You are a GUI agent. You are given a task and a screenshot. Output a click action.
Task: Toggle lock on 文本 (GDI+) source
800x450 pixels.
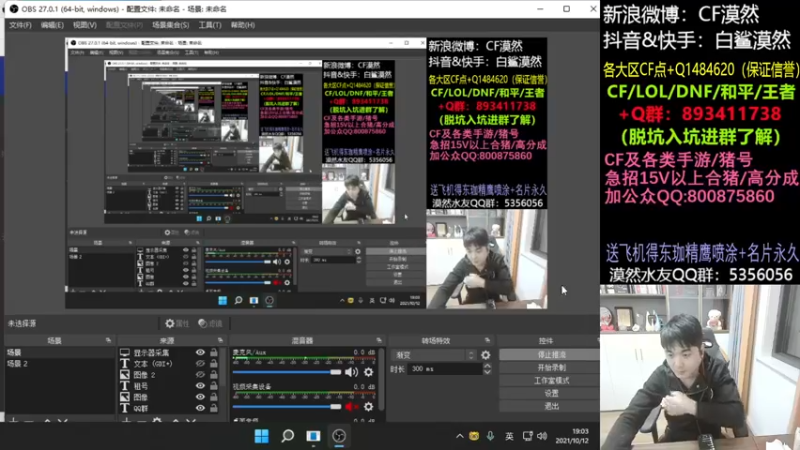(x=214, y=364)
